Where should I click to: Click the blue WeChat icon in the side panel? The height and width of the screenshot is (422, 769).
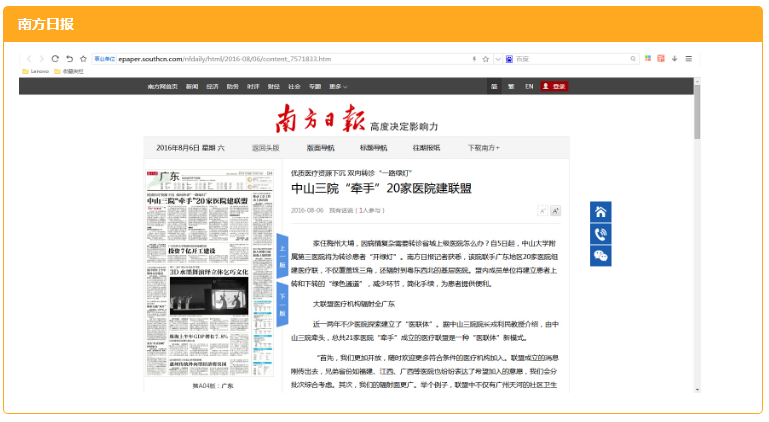click(x=601, y=256)
